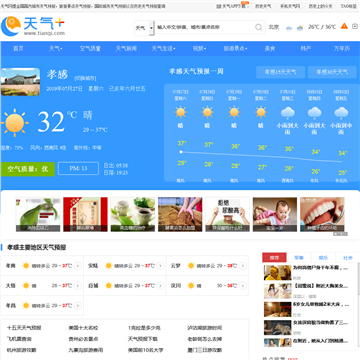
Task: Click the 【甜蜜线】 news headline
Action: 320,286
